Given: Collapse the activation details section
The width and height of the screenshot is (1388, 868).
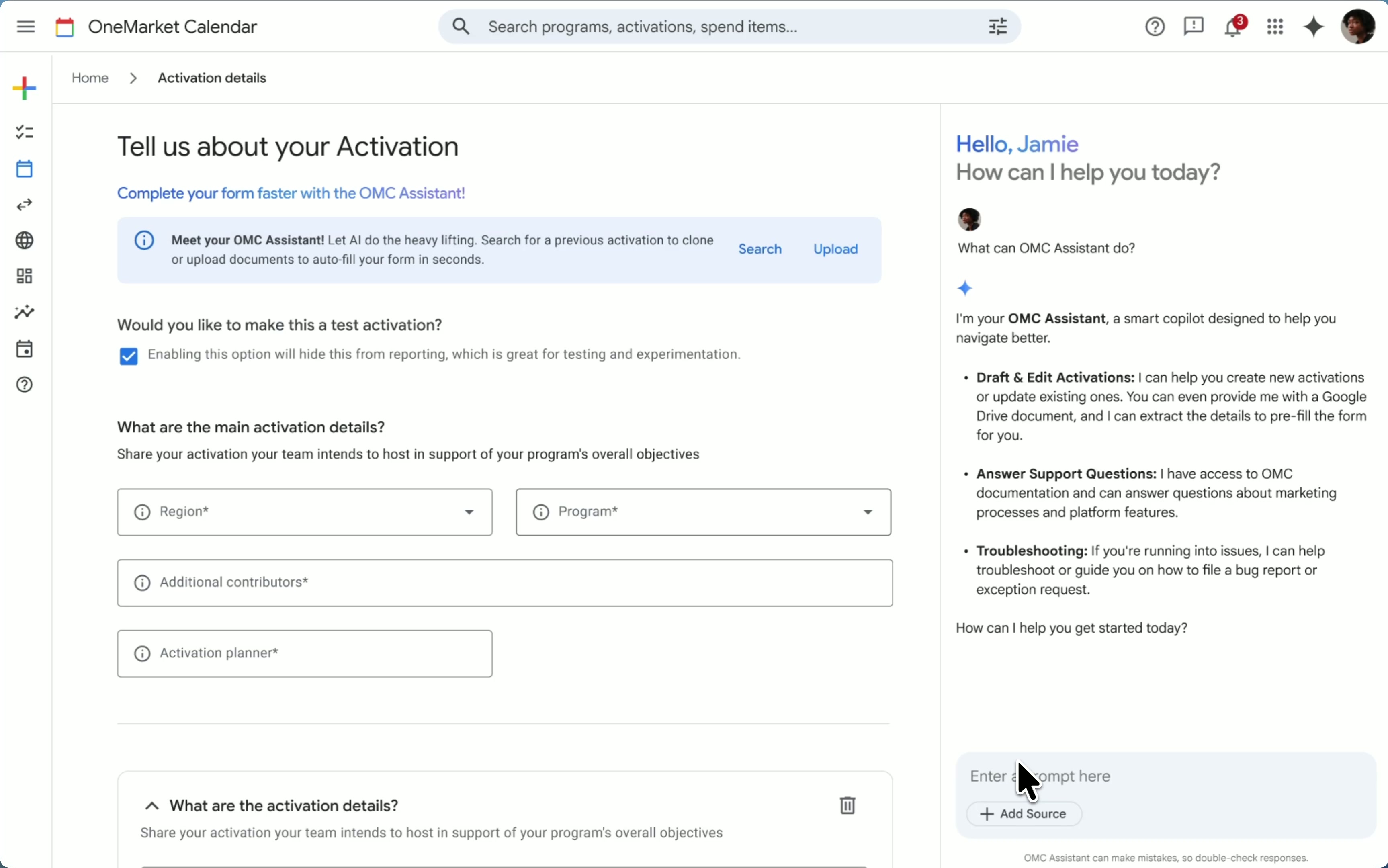Looking at the screenshot, I should (151, 806).
